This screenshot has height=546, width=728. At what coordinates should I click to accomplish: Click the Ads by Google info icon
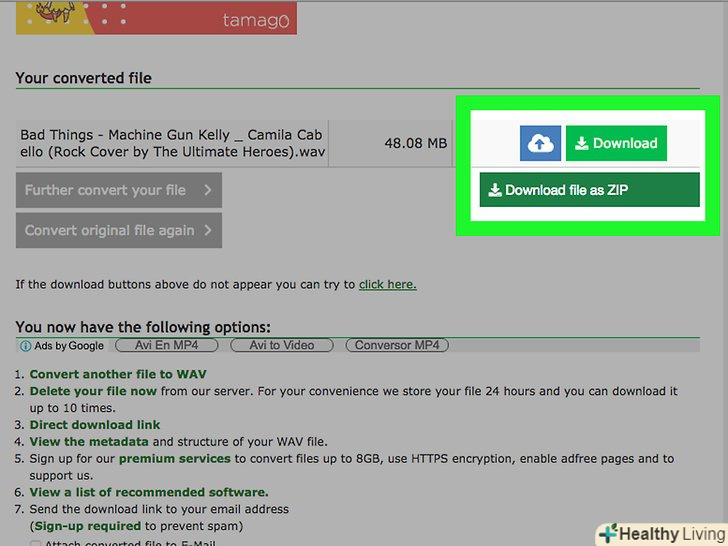pyautogui.click(x=26, y=346)
